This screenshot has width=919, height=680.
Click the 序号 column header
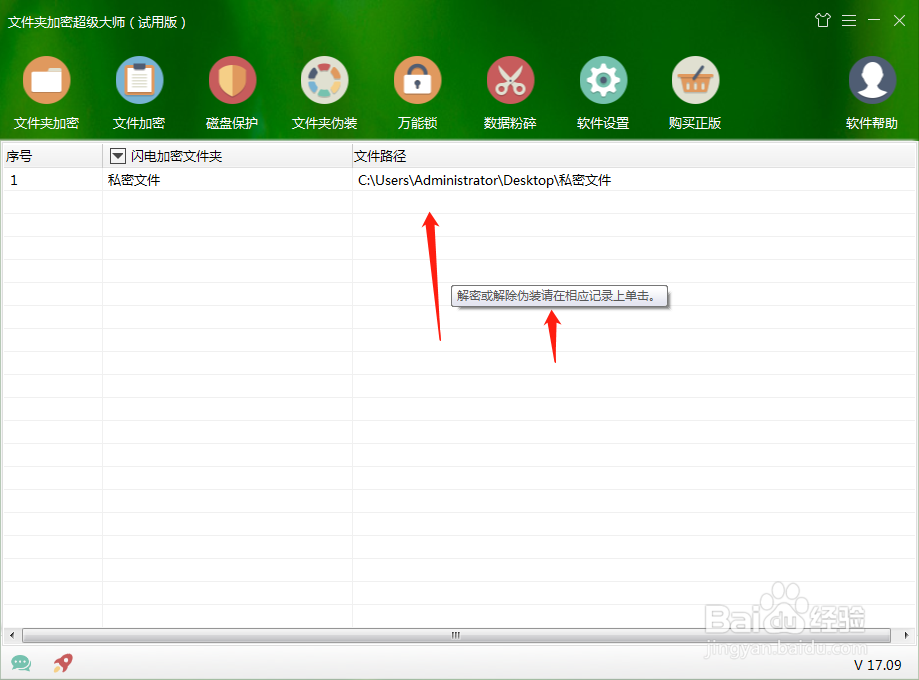pos(53,156)
